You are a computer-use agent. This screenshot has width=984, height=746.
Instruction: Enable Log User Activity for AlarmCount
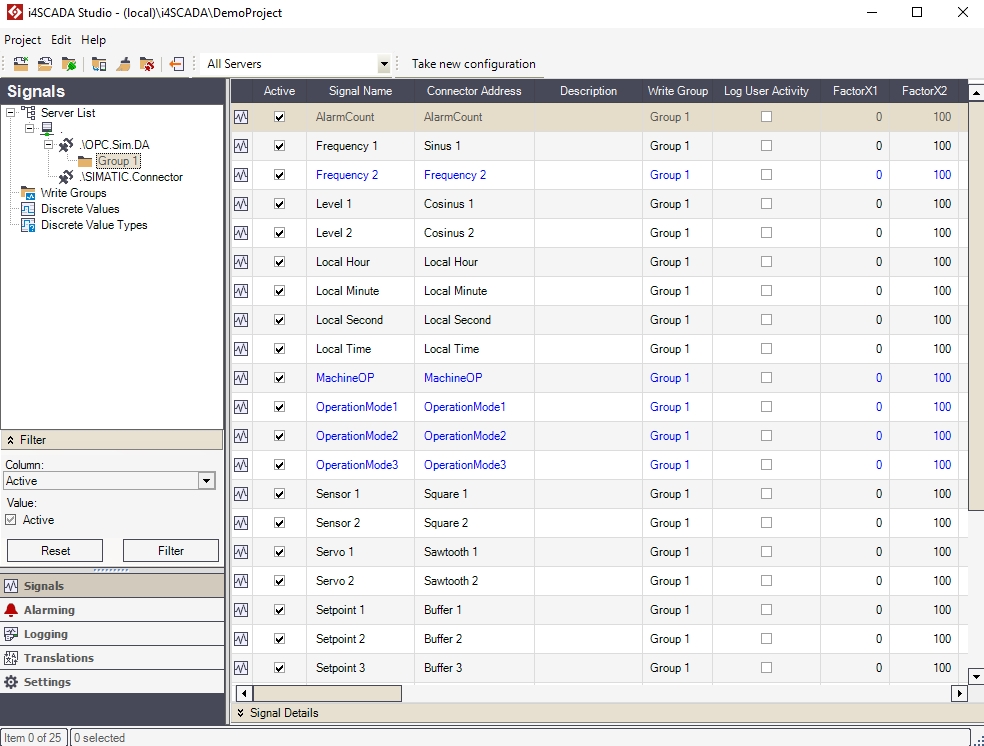tap(766, 117)
